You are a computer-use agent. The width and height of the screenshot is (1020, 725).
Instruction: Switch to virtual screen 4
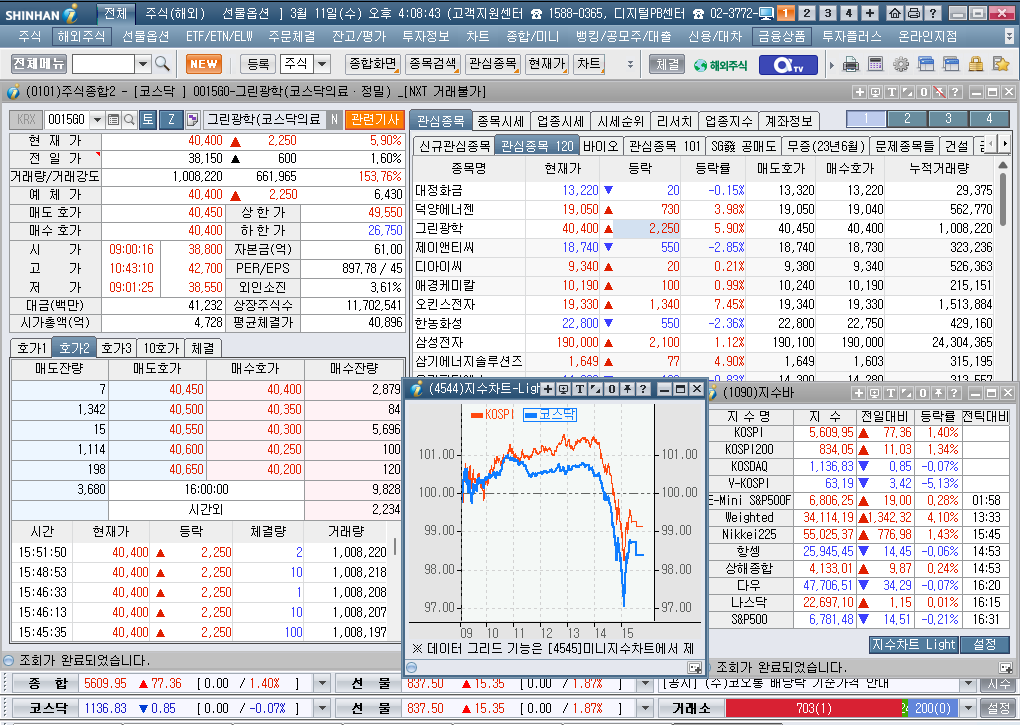[848, 13]
